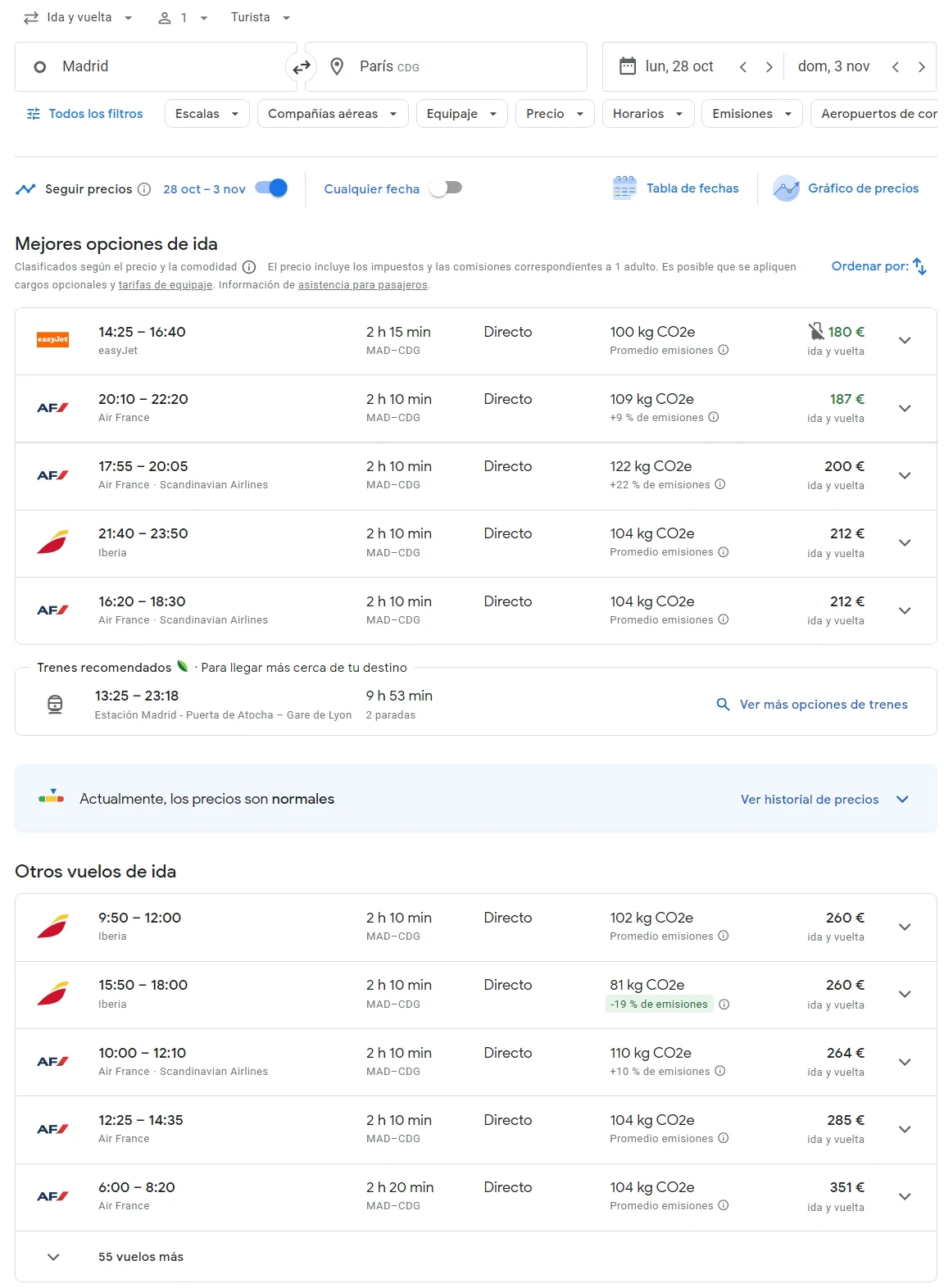Expand the easyJet 14:25 flight details

[905, 341]
